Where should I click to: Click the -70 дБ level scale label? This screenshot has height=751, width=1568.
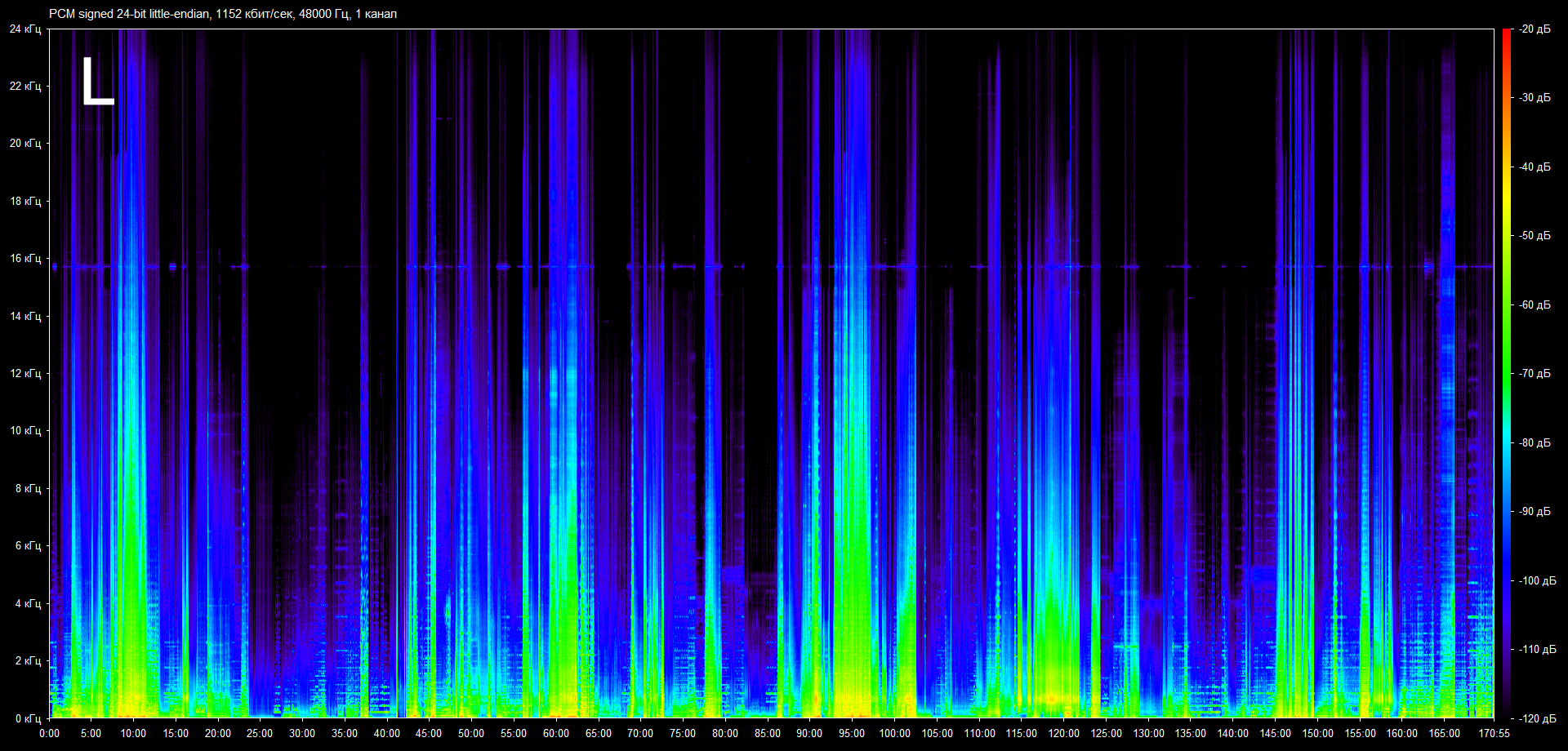point(1535,374)
